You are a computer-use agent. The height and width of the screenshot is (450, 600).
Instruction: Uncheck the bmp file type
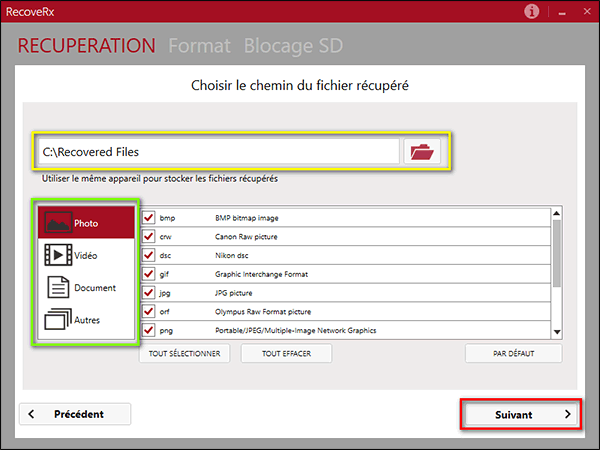149,218
